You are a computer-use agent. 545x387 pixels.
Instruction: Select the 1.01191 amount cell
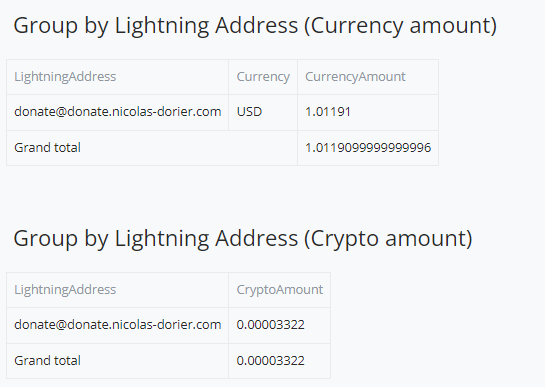pyautogui.click(x=328, y=112)
